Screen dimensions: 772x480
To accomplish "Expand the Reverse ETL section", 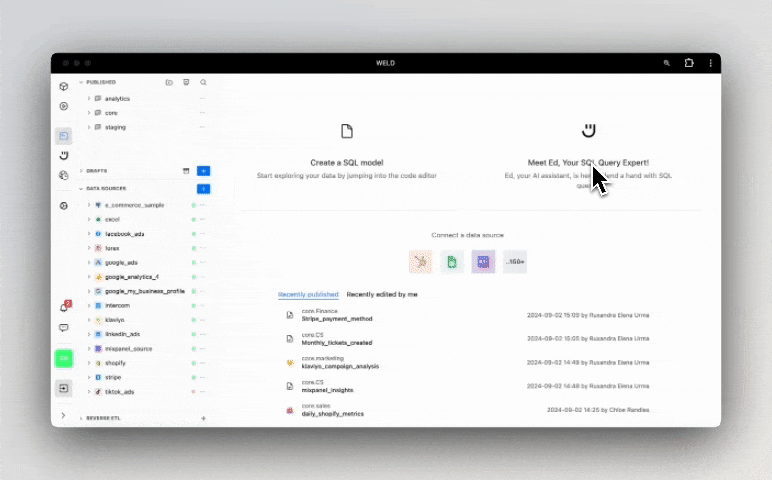I will [x=81, y=418].
